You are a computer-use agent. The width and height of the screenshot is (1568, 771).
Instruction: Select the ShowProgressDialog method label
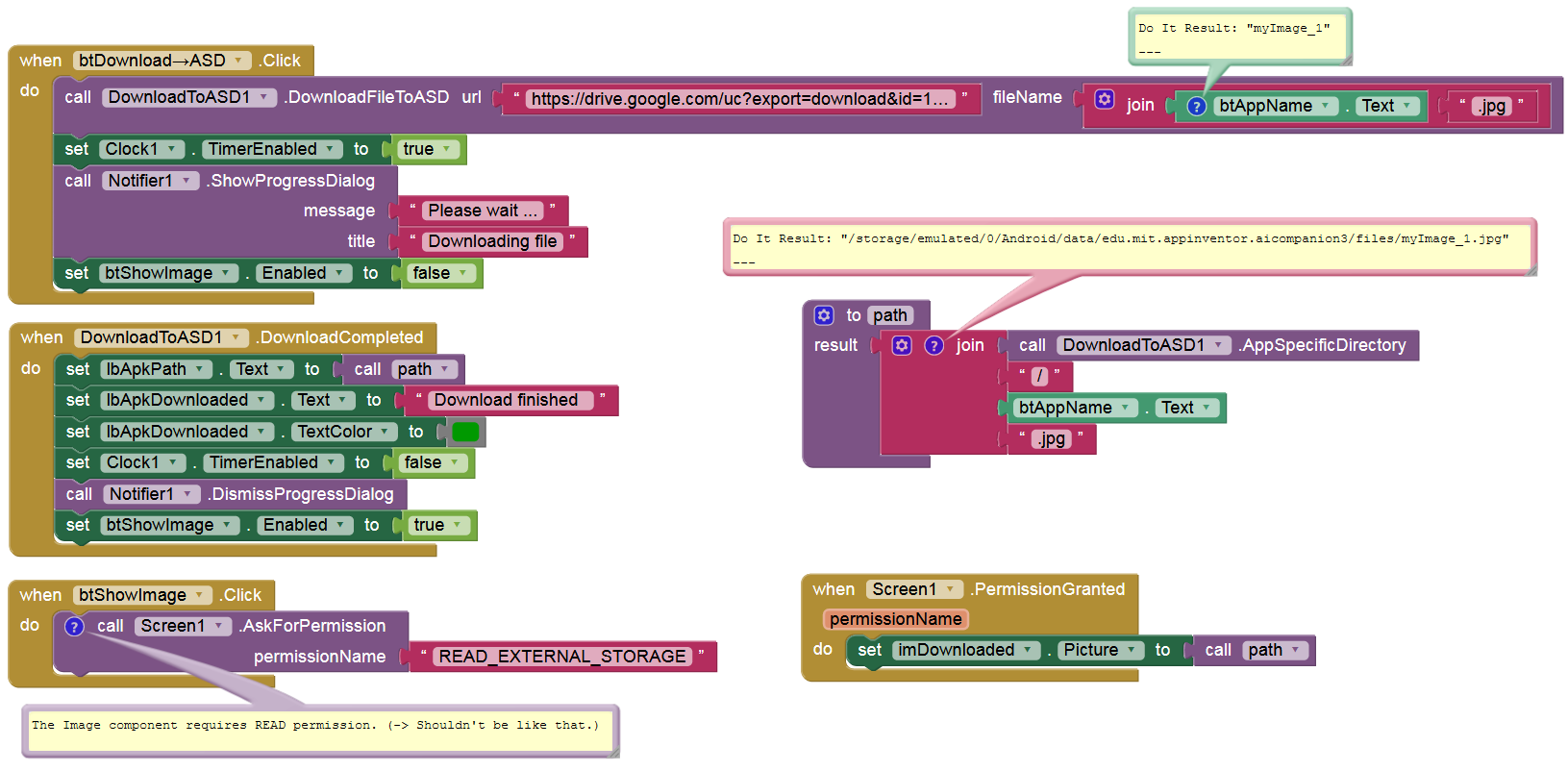click(x=291, y=181)
